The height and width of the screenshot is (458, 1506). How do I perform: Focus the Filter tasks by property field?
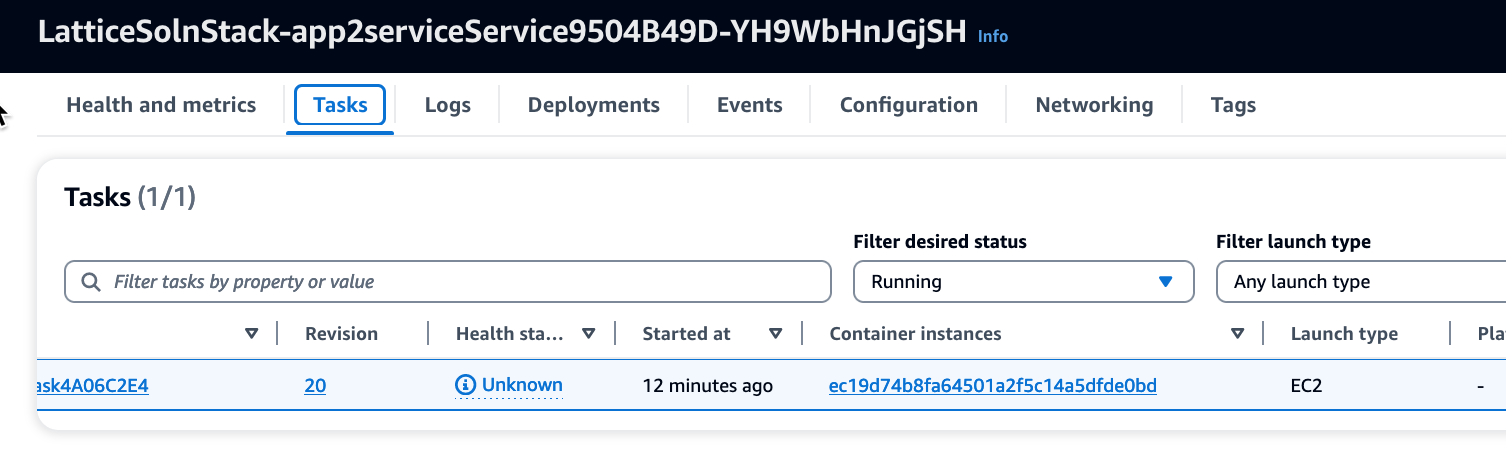[448, 282]
